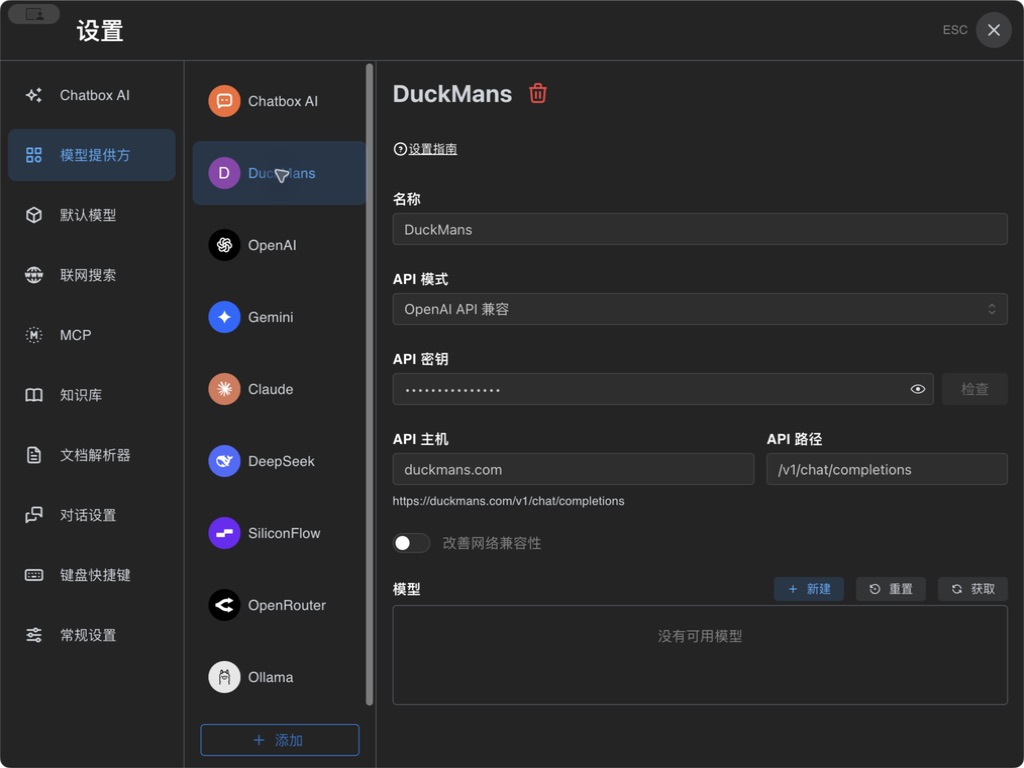Select the OpenAI provider entry
The width and height of the screenshot is (1024, 768).
point(279,245)
